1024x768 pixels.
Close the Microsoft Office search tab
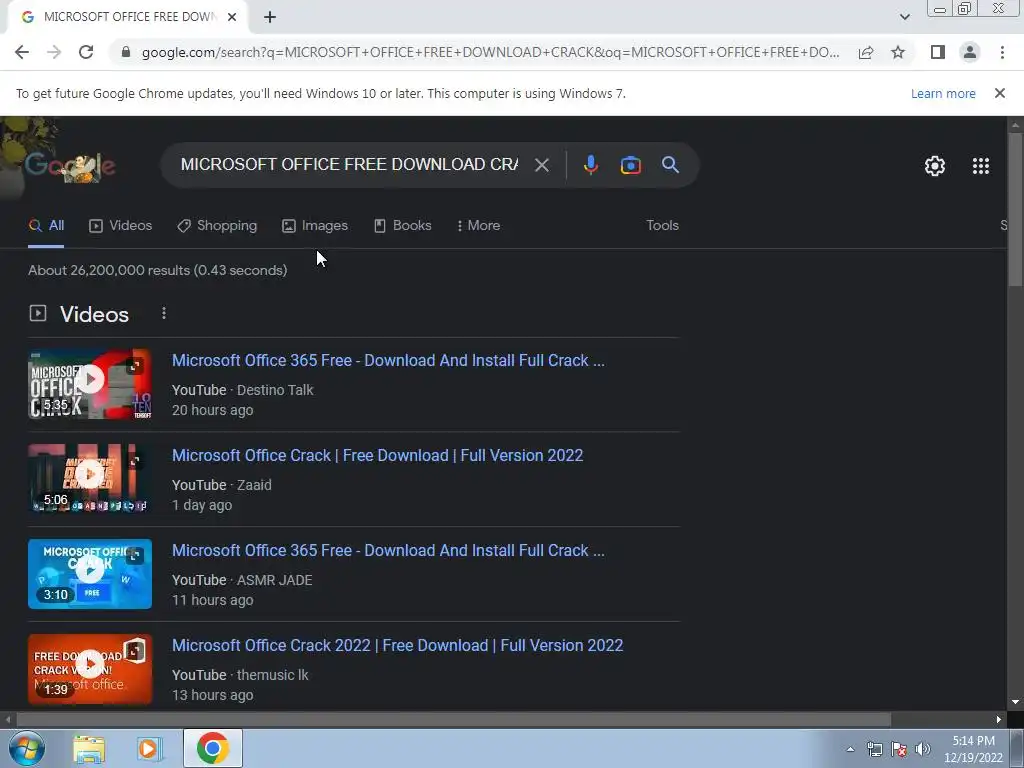point(232,17)
